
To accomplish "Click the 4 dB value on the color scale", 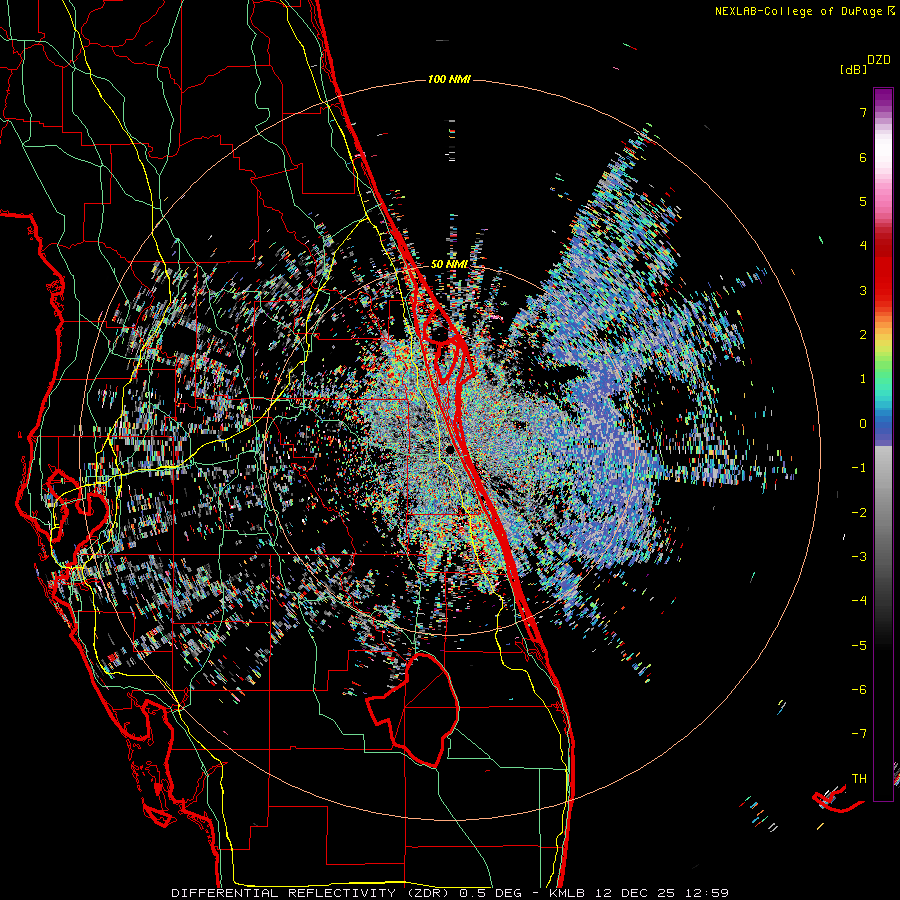I will (x=863, y=245).
